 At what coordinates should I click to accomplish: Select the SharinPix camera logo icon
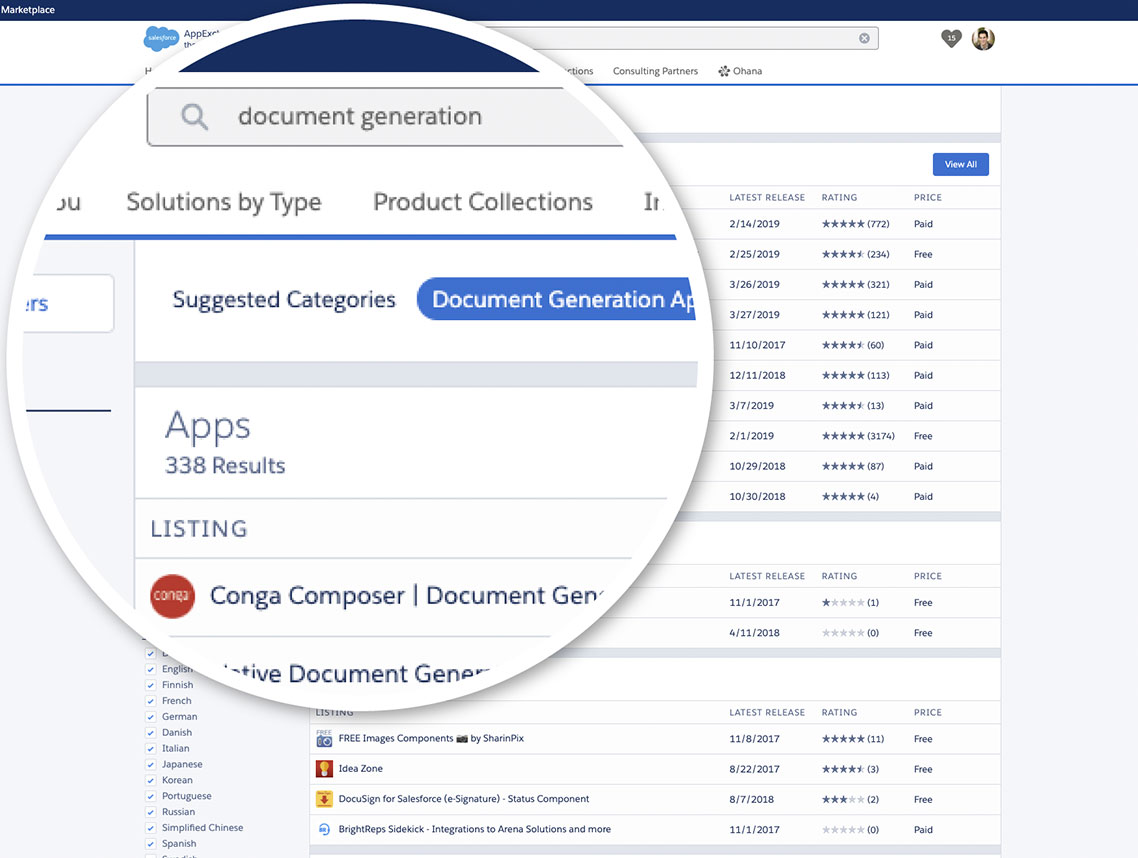pyautogui.click(x=323, y=738)
